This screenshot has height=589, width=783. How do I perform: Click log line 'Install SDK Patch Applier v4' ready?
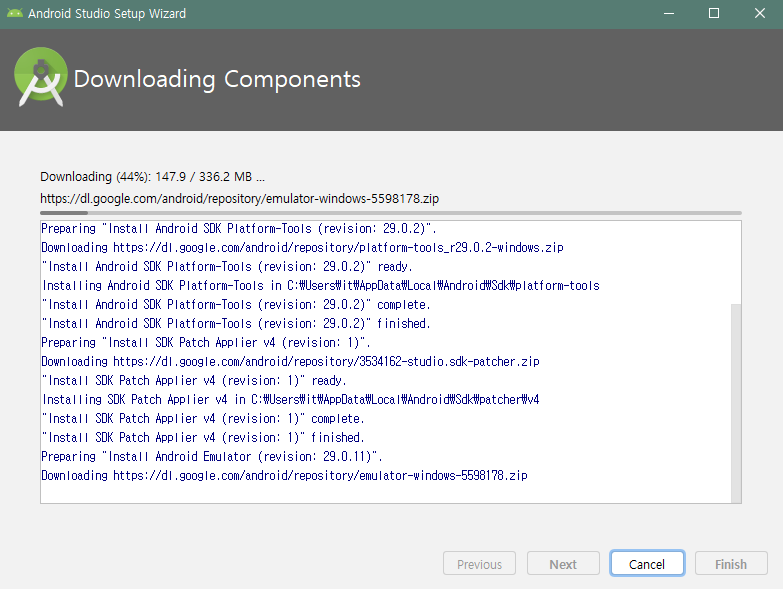point(194,380)
